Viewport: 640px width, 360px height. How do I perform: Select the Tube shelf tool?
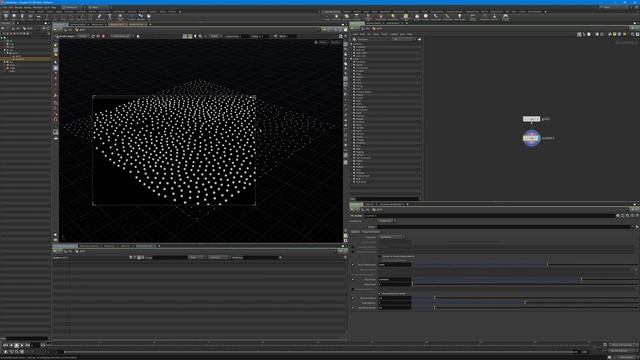tap(22, 17)
